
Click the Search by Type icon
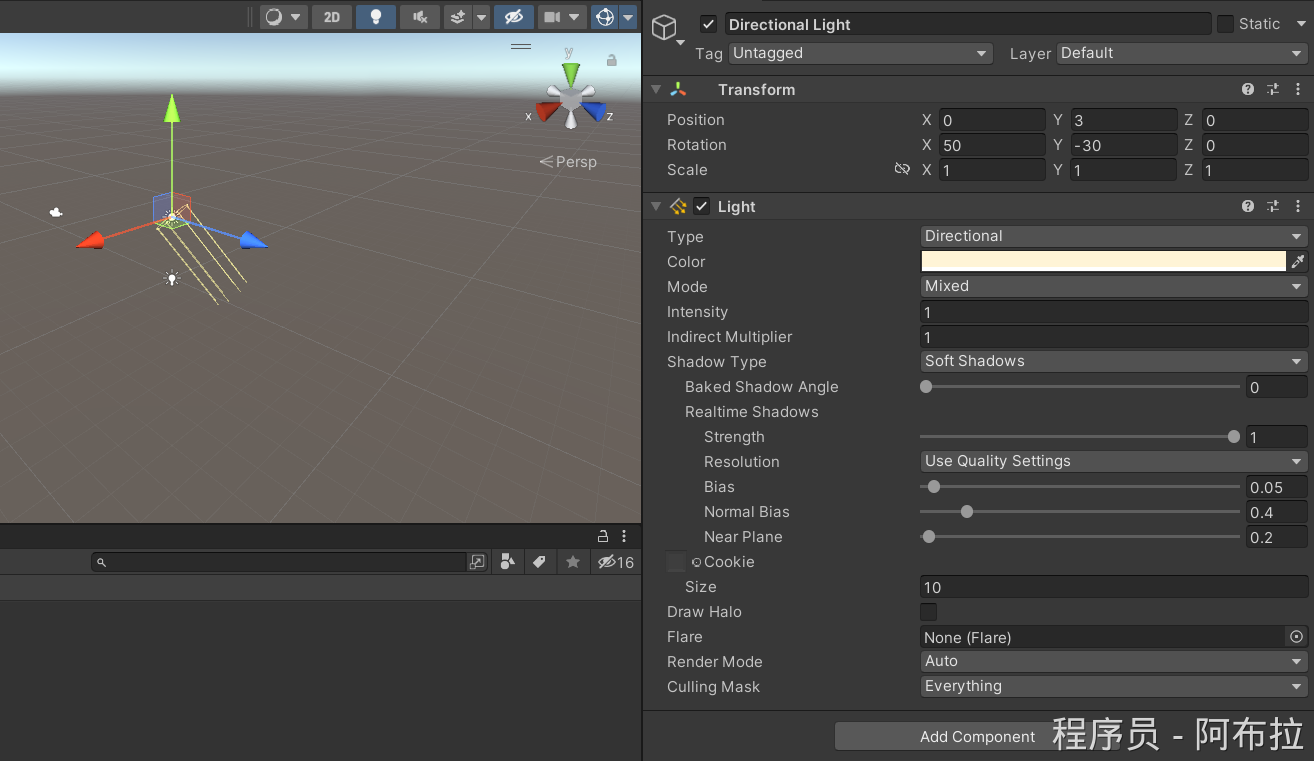coord(507,562)
